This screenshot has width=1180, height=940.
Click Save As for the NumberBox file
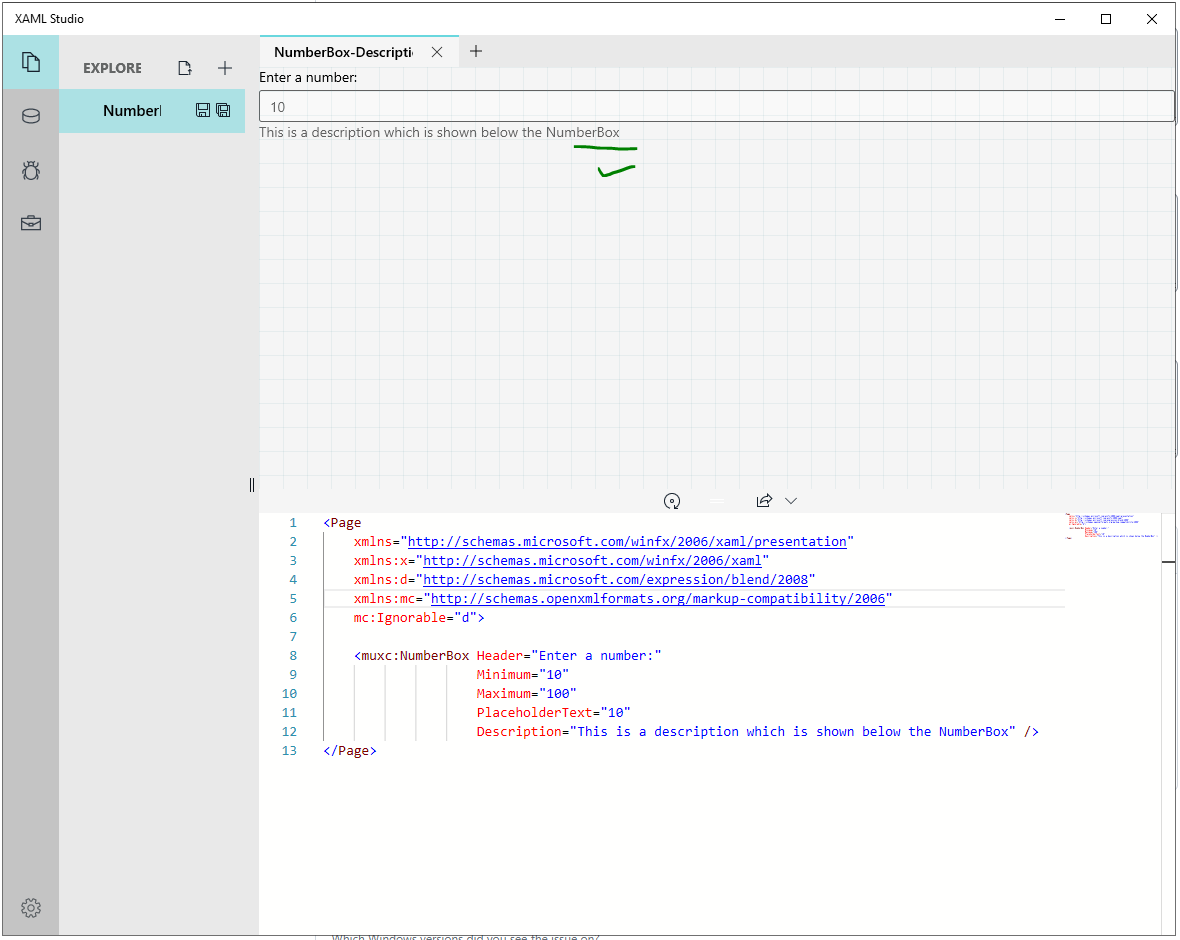(x=223, y=110)
